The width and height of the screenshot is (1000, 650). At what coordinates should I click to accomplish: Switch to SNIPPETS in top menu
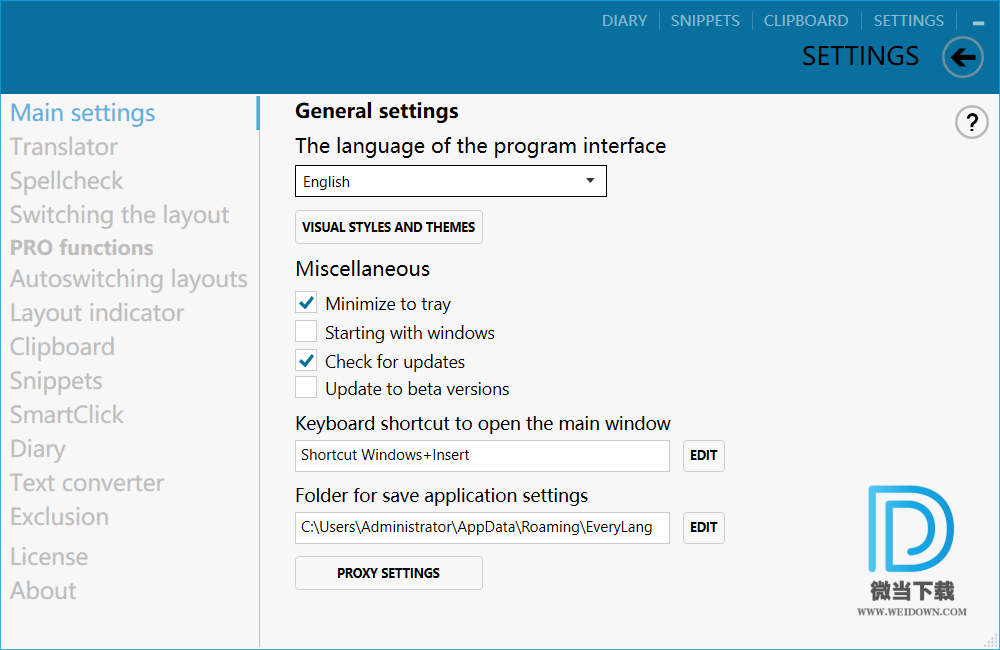coord(705,21)
